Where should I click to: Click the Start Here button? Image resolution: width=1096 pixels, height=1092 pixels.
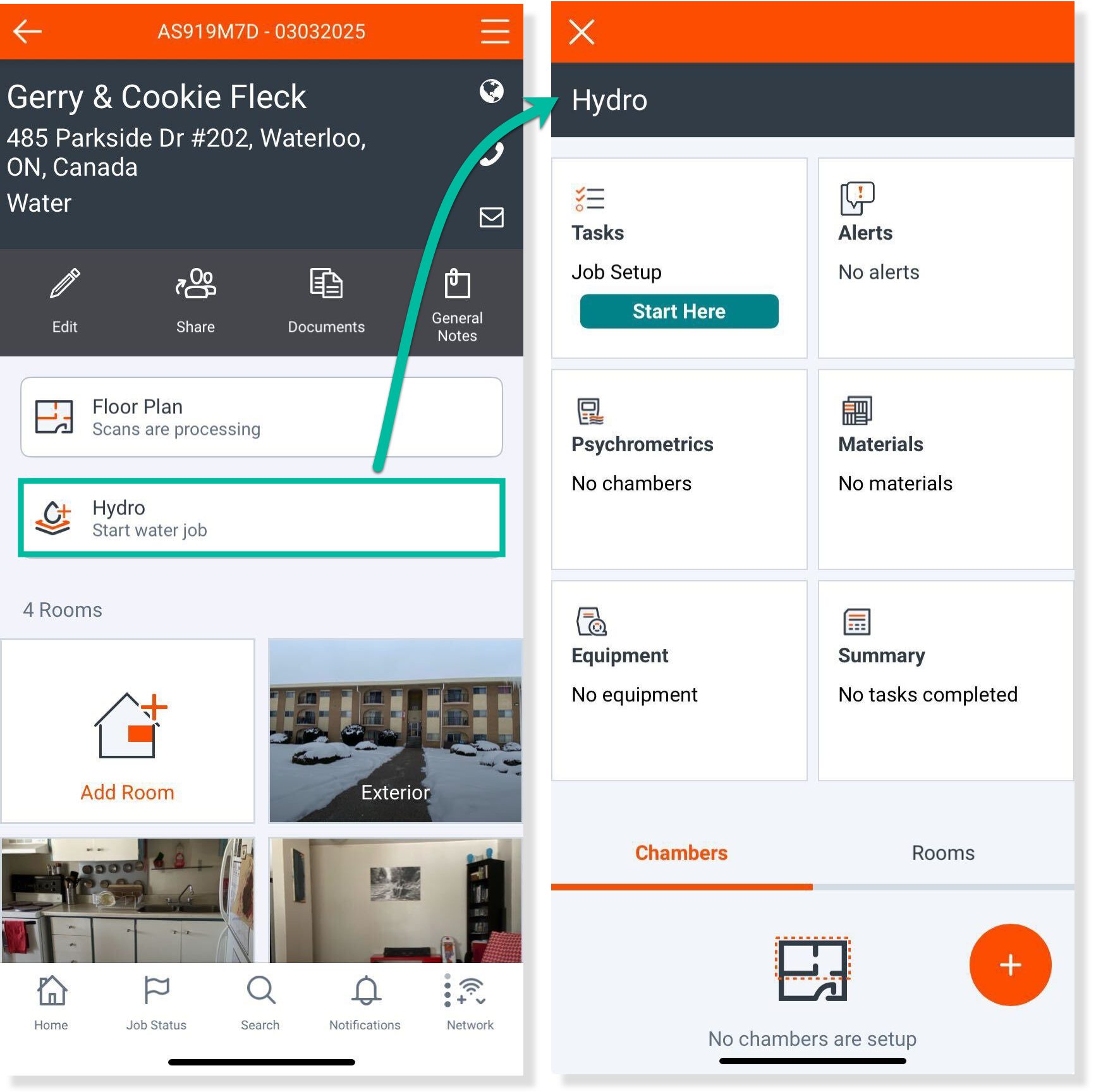click(679, 312)
